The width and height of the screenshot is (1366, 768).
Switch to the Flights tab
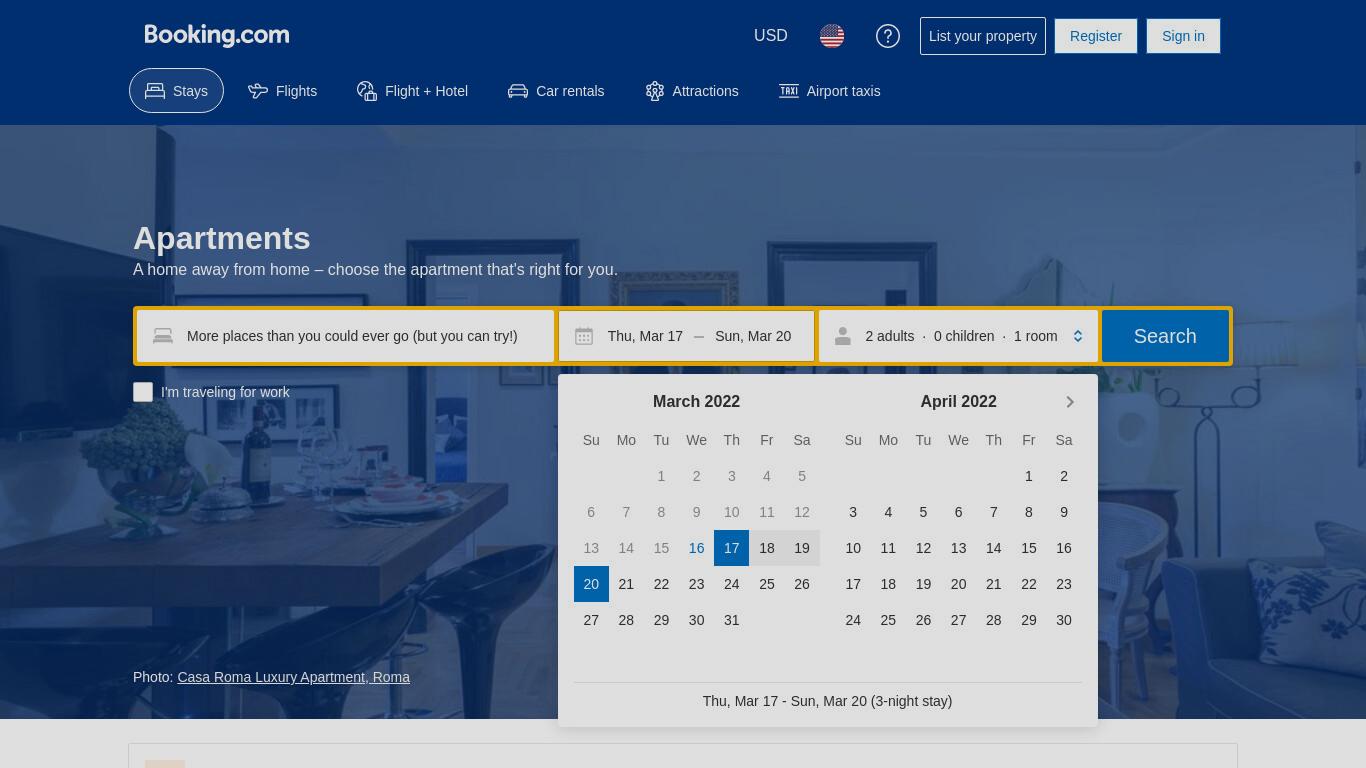(282, 91)
